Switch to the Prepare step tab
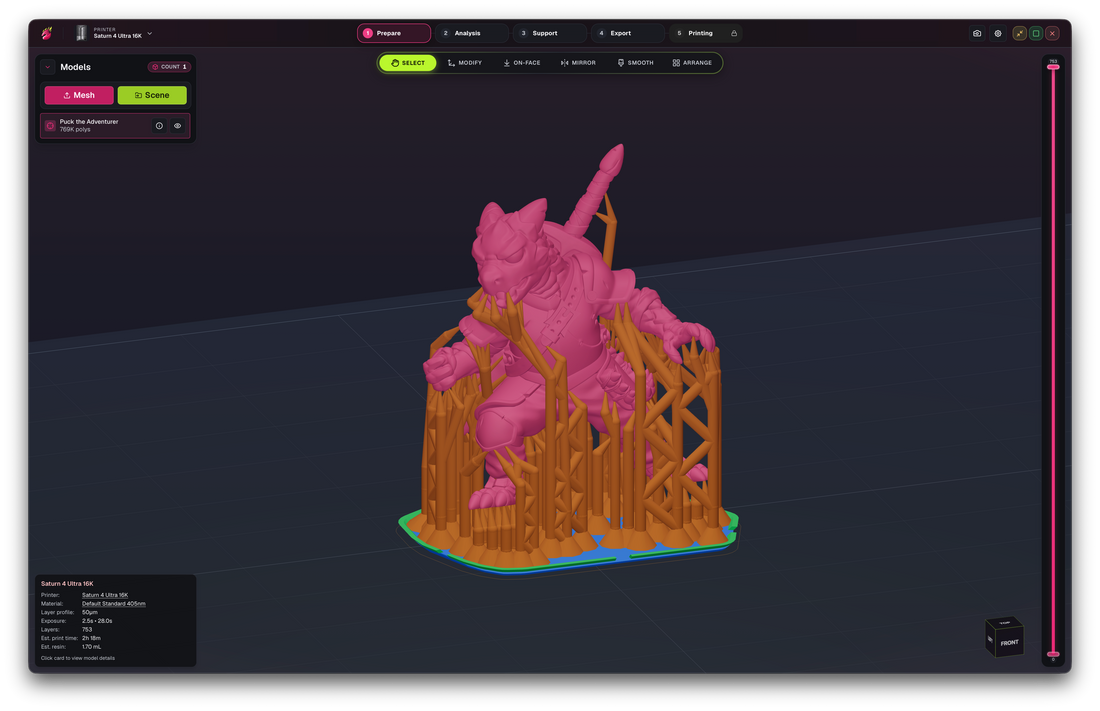1100x711 pixels. (x=394, y=33)
